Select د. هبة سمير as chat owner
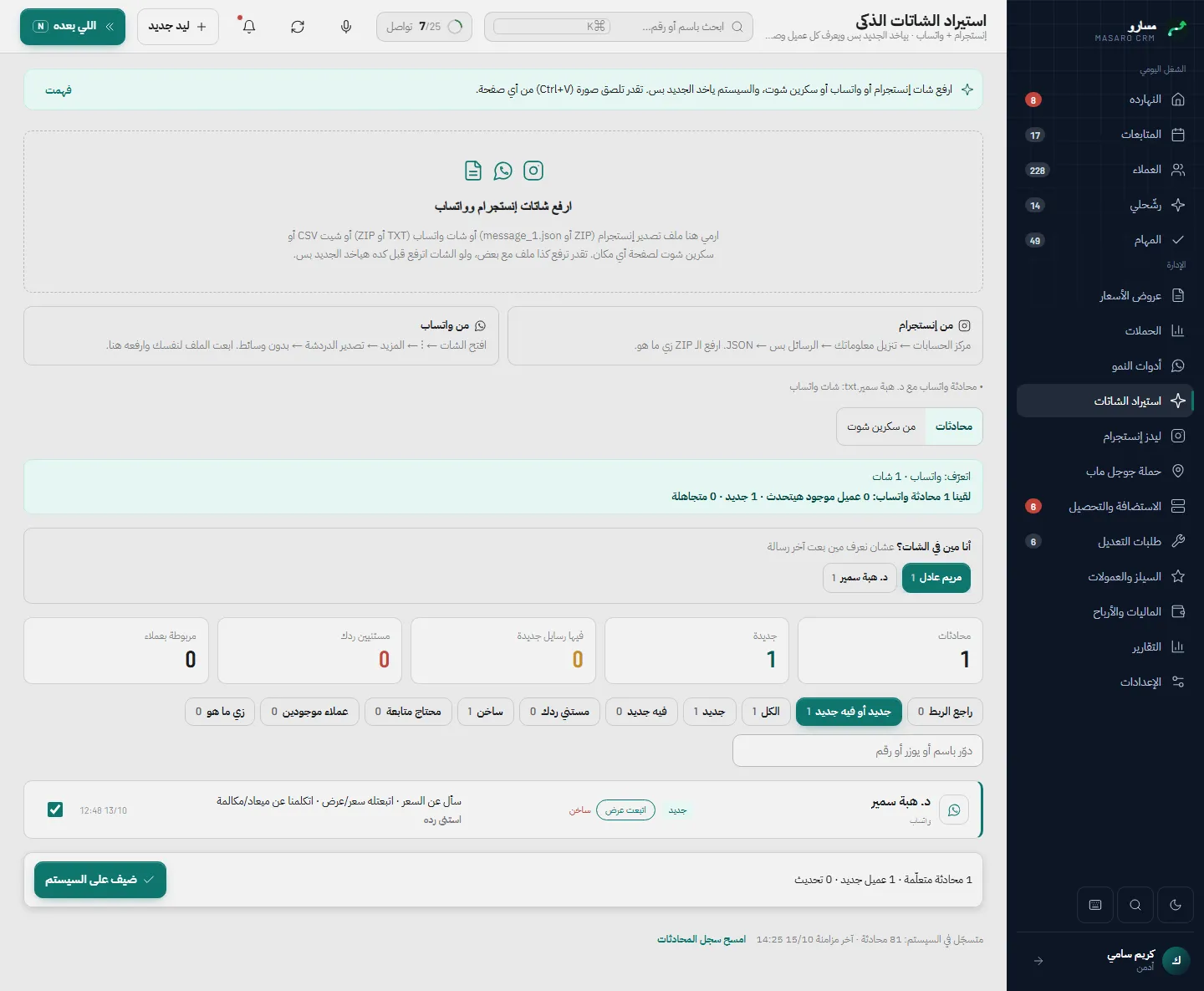 click(860, 578)
